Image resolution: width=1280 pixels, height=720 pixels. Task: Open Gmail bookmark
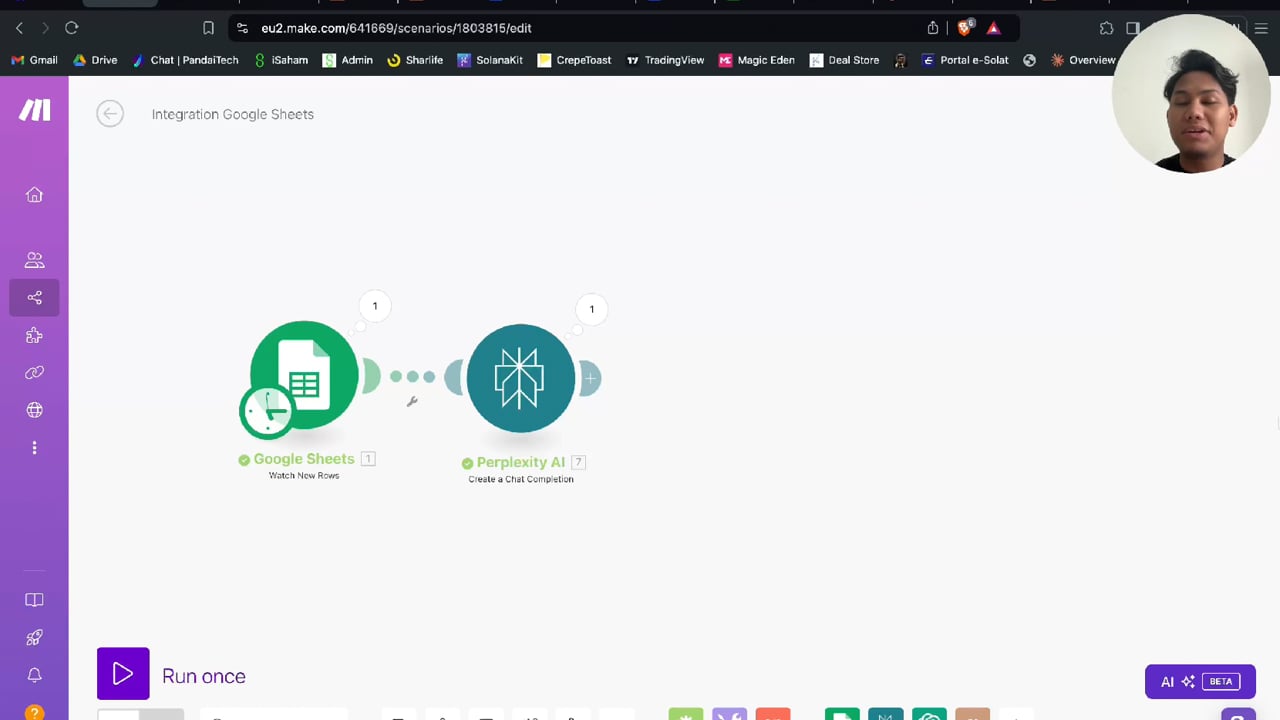click(34, 60)
